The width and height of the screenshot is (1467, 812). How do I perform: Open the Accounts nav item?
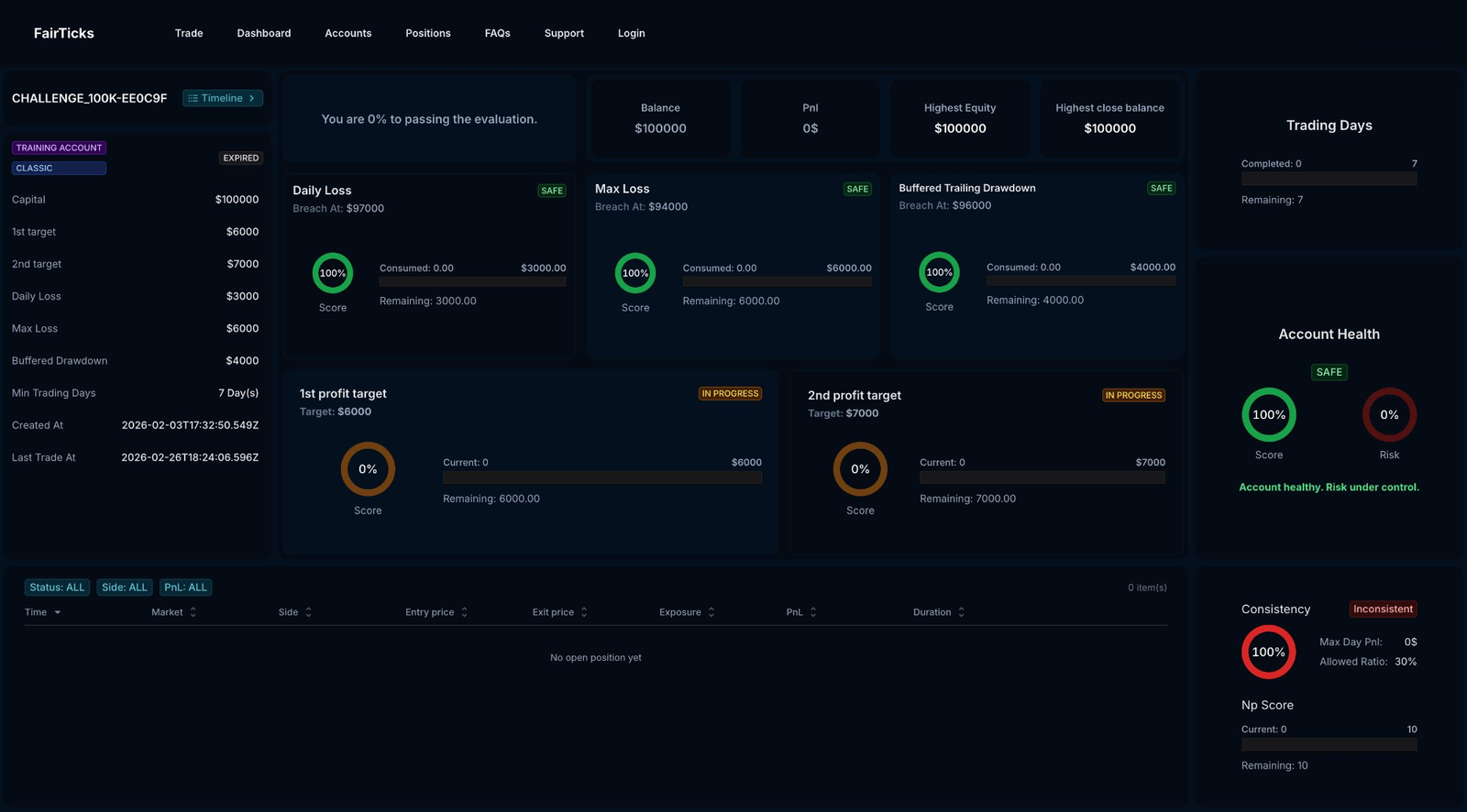pyautogui.click(x=348, y=33)
